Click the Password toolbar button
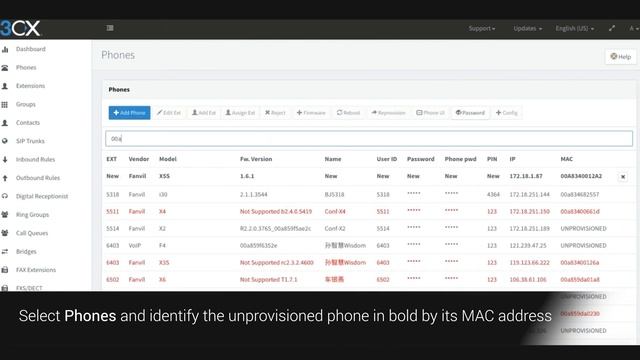640x360 pixels. point(470,113)
